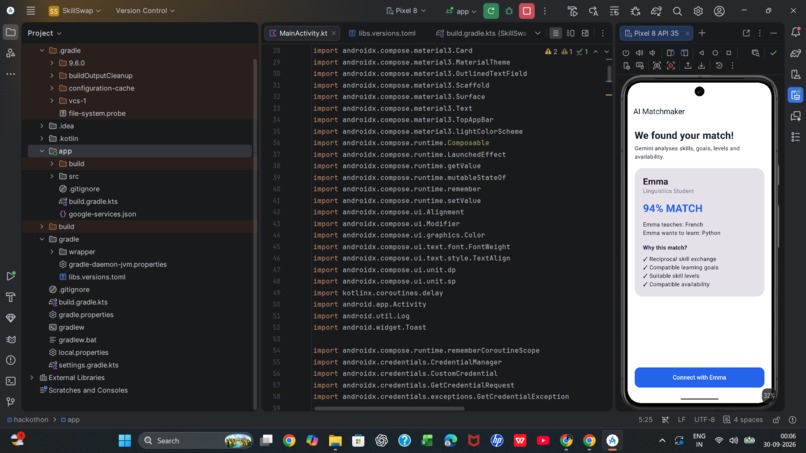Image resolution: width=806 pixels, height=453 pixels.
Task: Open the Windows Start menu
Action: [x=124, y=441]
